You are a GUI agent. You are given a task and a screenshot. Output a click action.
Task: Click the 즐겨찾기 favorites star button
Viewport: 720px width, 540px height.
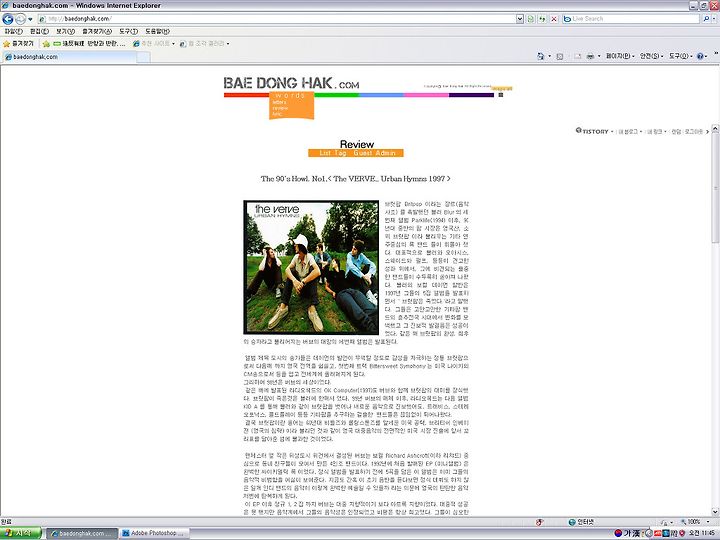18,44
